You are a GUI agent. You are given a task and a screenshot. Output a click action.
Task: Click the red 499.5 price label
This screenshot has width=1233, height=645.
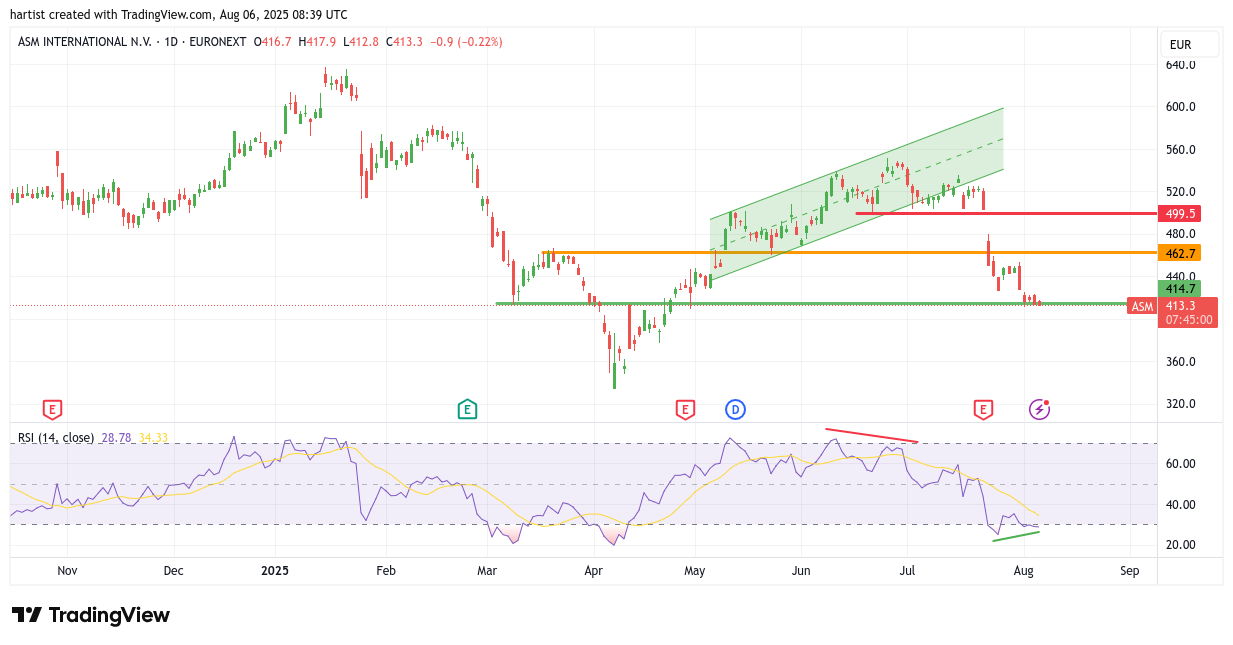click(x=1178, y=214)
